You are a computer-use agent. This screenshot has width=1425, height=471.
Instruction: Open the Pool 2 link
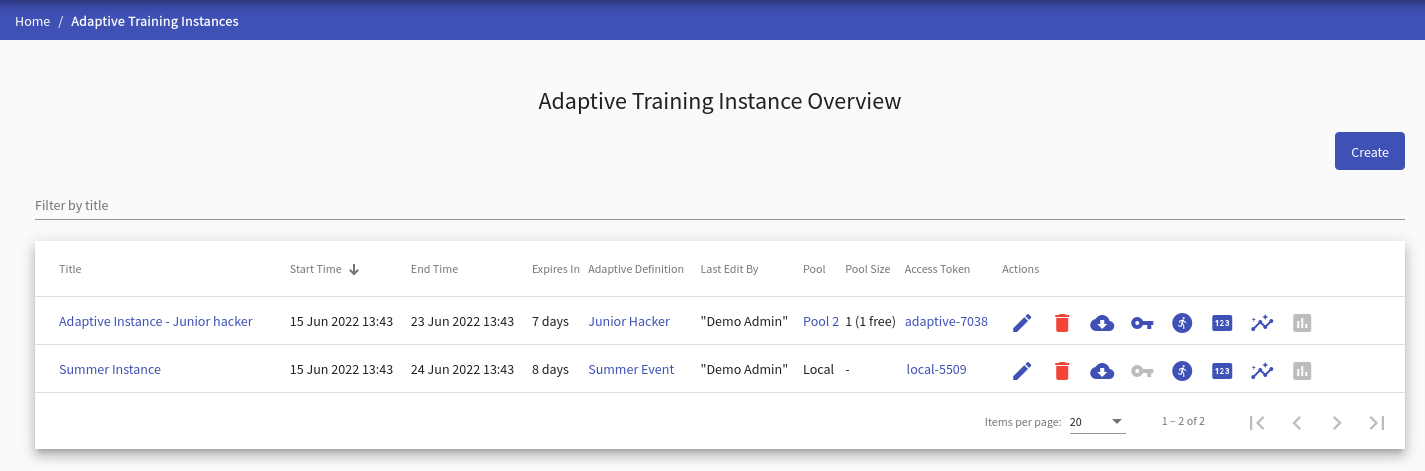(821, 322)
